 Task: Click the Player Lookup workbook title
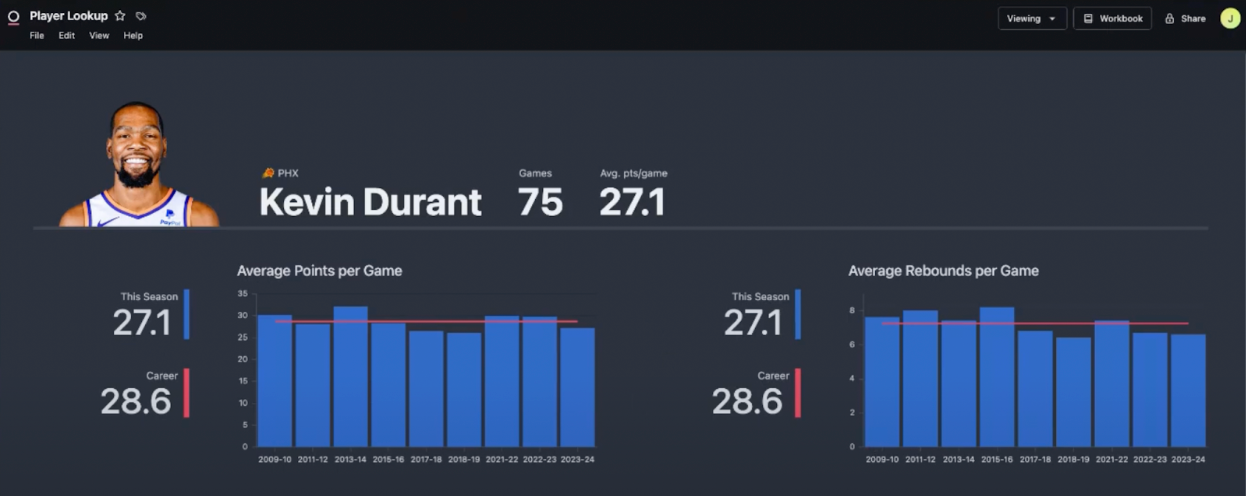(x=68, y=16)
